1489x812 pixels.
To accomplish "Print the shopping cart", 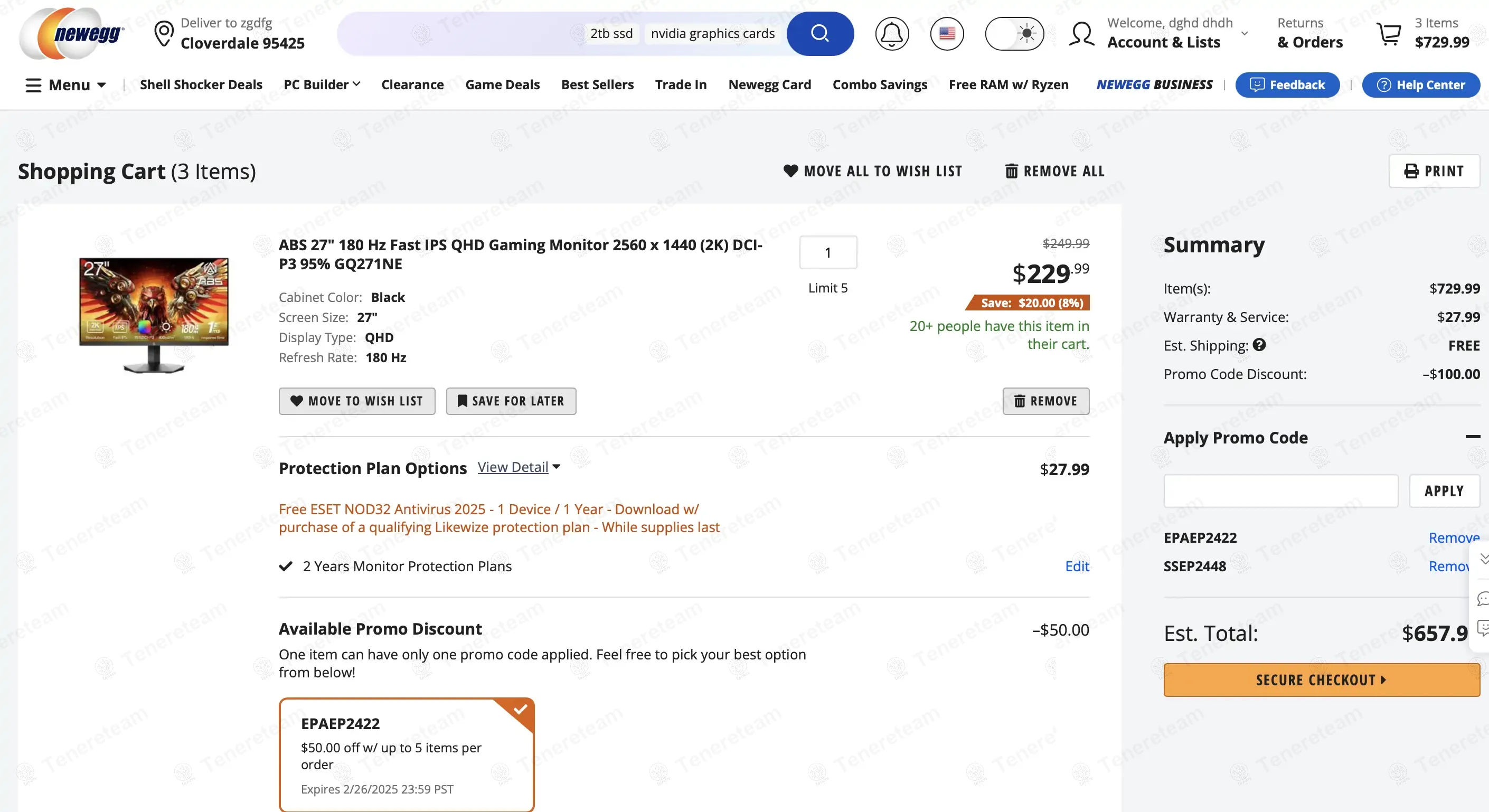I will click(x=1434, y=171).
